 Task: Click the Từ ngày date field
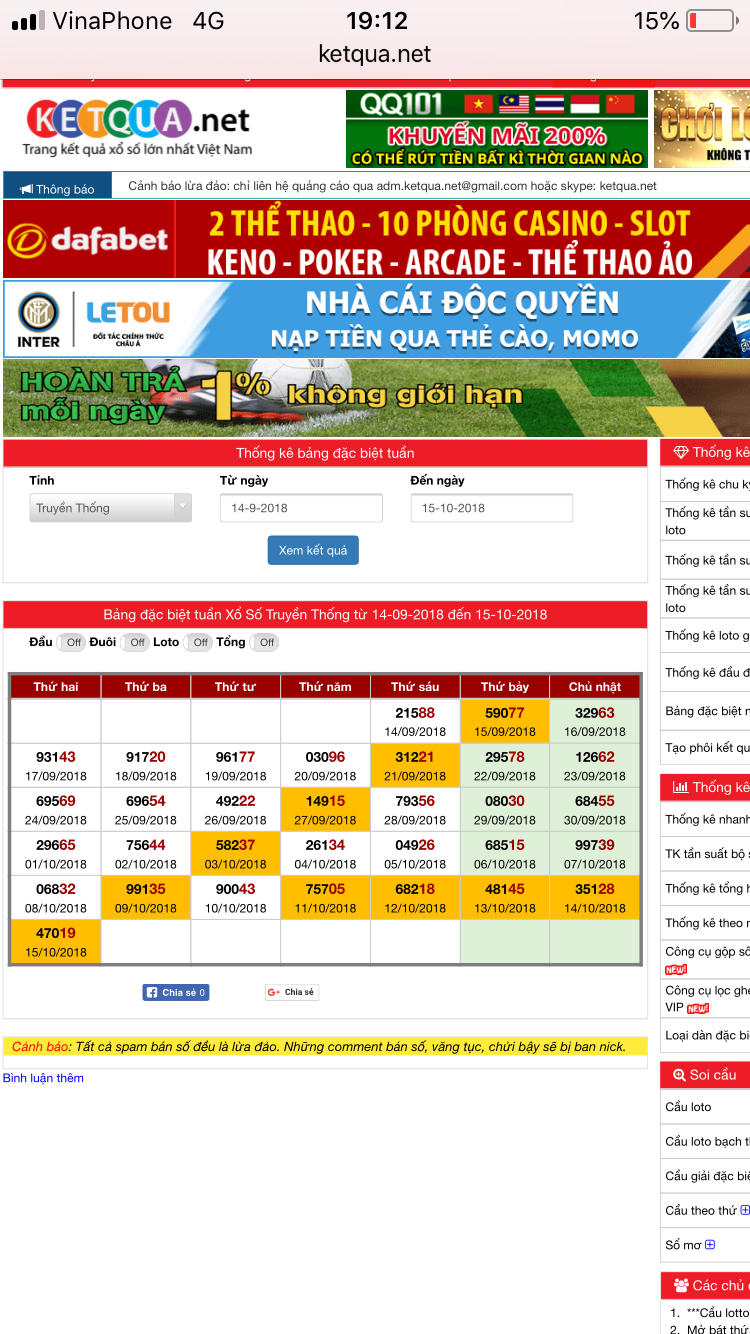pos(301,508)
